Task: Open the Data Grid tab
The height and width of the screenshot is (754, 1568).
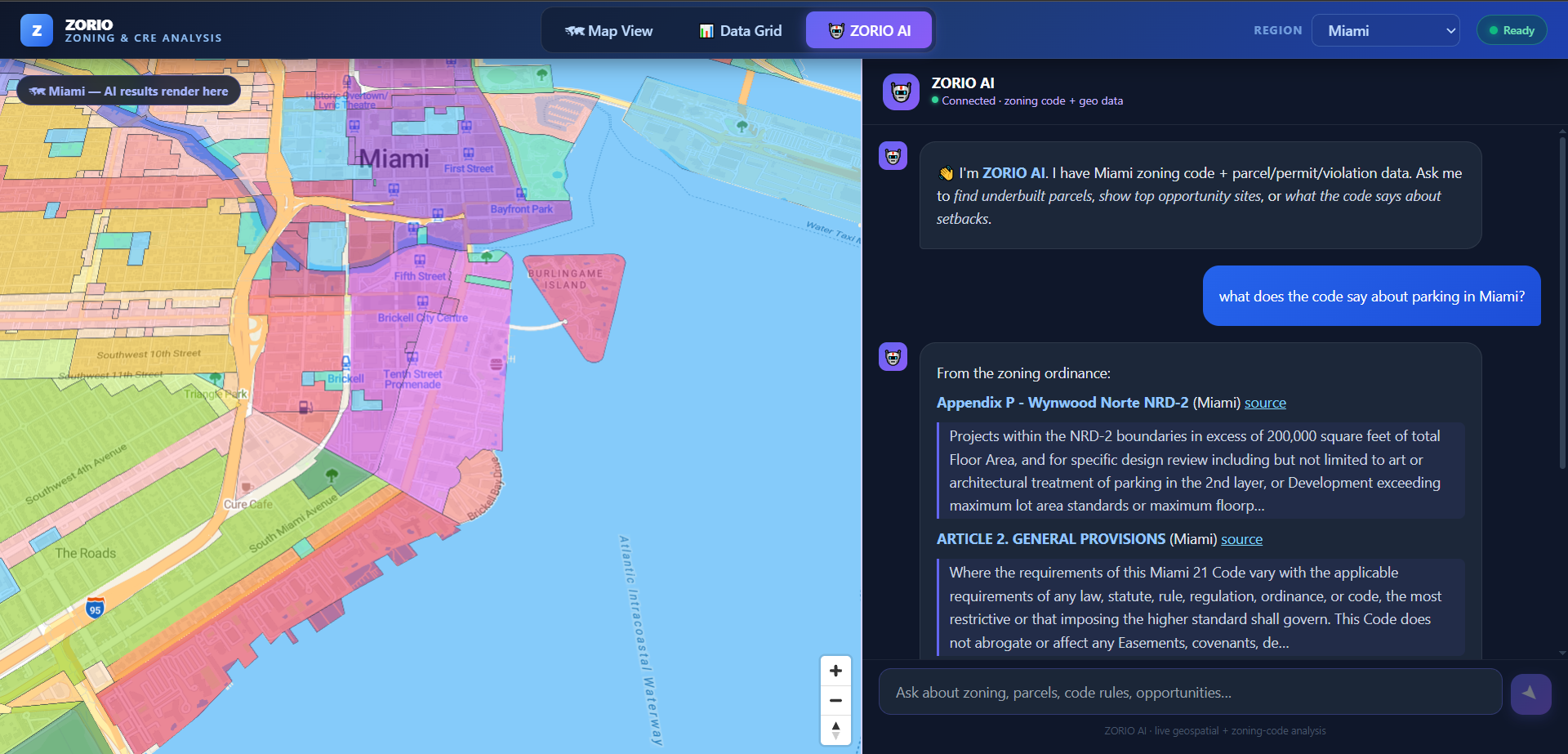Action: (740, 30)
